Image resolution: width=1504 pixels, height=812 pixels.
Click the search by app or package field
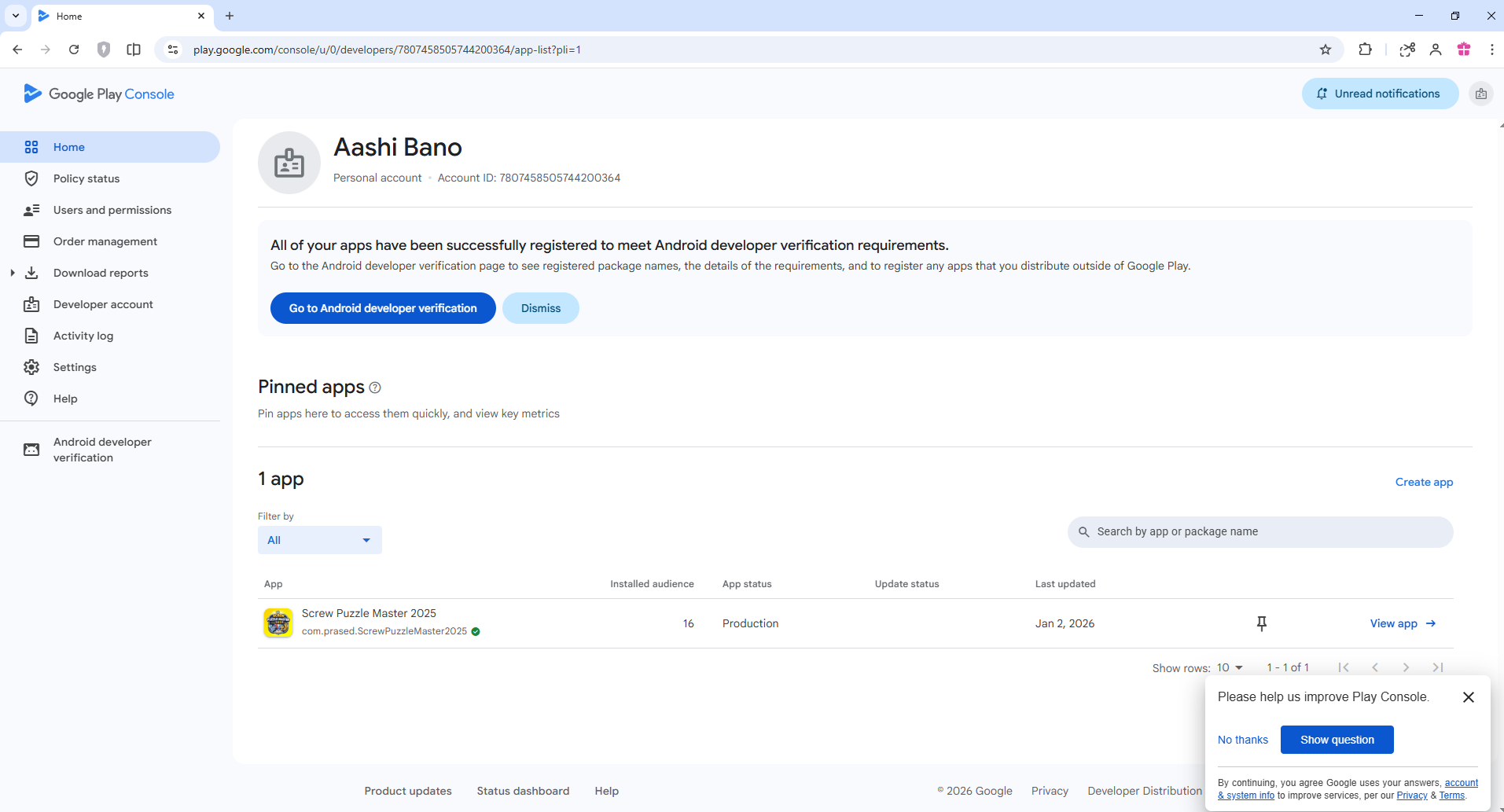[1260, 532]
